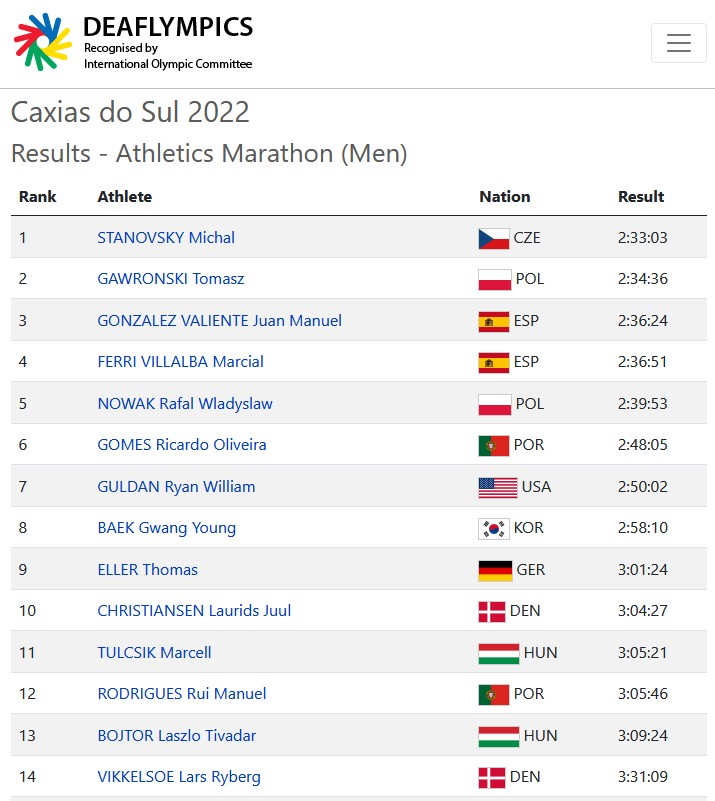Click the Deaflympics logo icon
This screenshot has height=801, width=715.
tap(43, 42)
